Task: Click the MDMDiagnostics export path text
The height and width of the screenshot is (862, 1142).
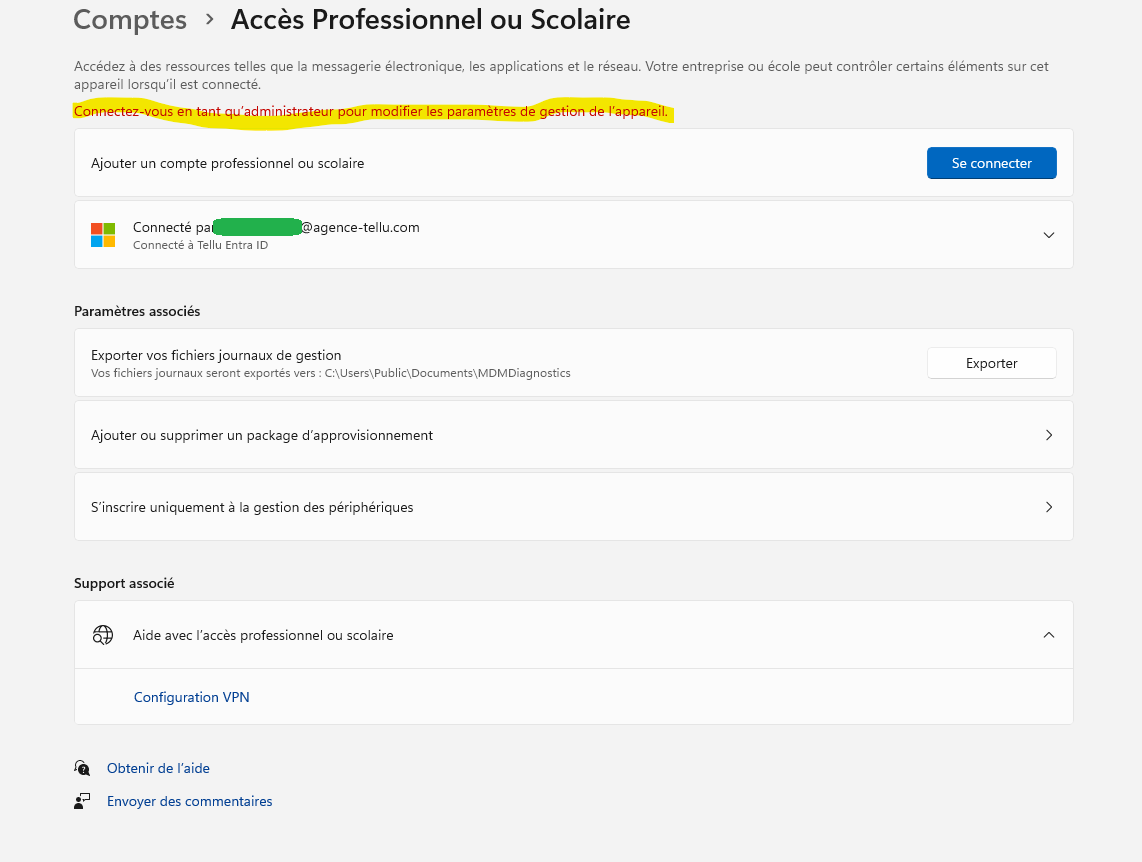Action: (x=447, y=373)
